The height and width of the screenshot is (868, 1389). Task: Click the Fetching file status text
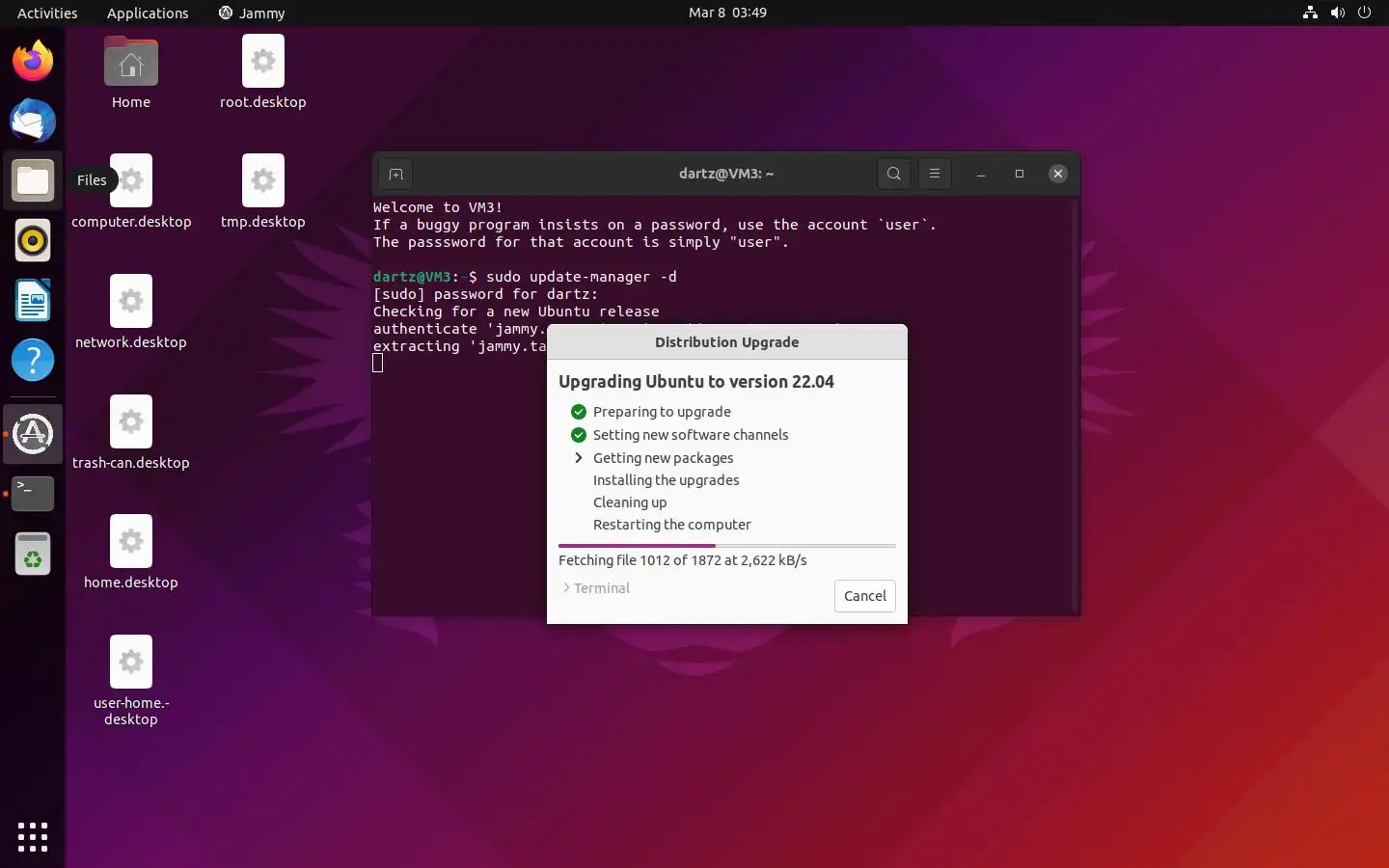tap(683, 560)
